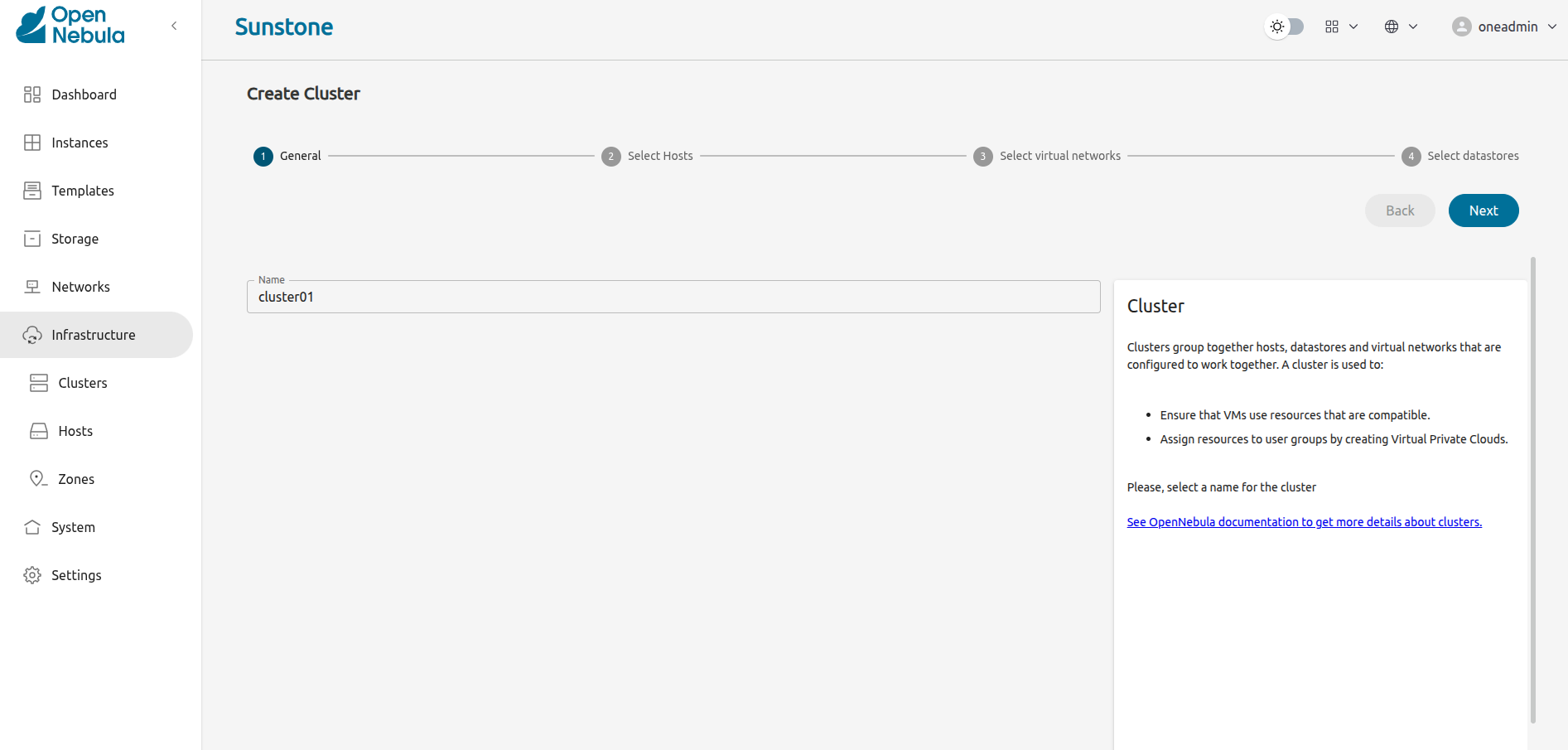Click the Infrastructure cloud icon
Image resolution: width=1568 pixels, height=750 pixels.
(32, 335)
